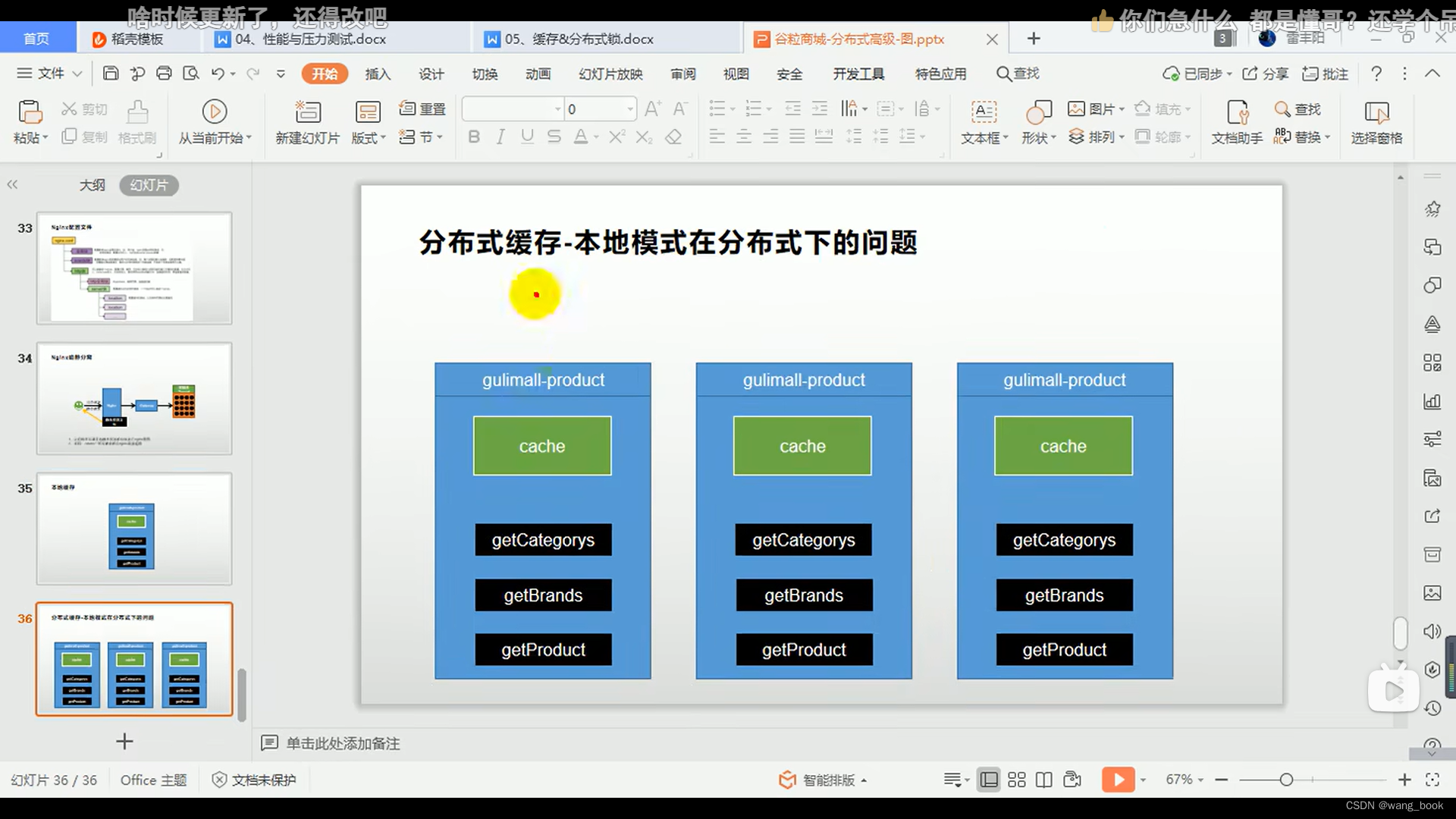
Task: Redo the last undone action
Action: tap(253, 73)
